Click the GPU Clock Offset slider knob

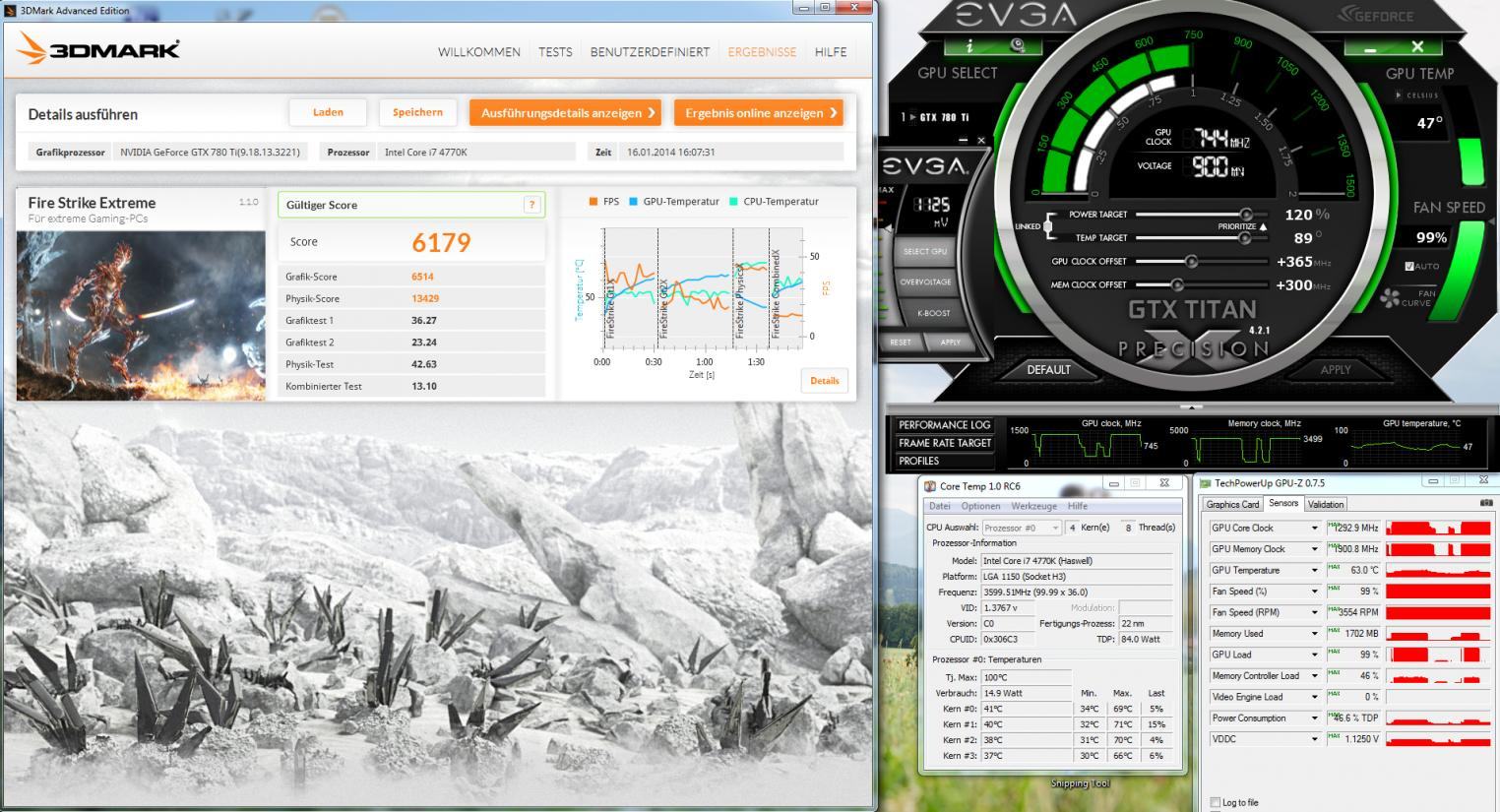(x=1191, y=262)
